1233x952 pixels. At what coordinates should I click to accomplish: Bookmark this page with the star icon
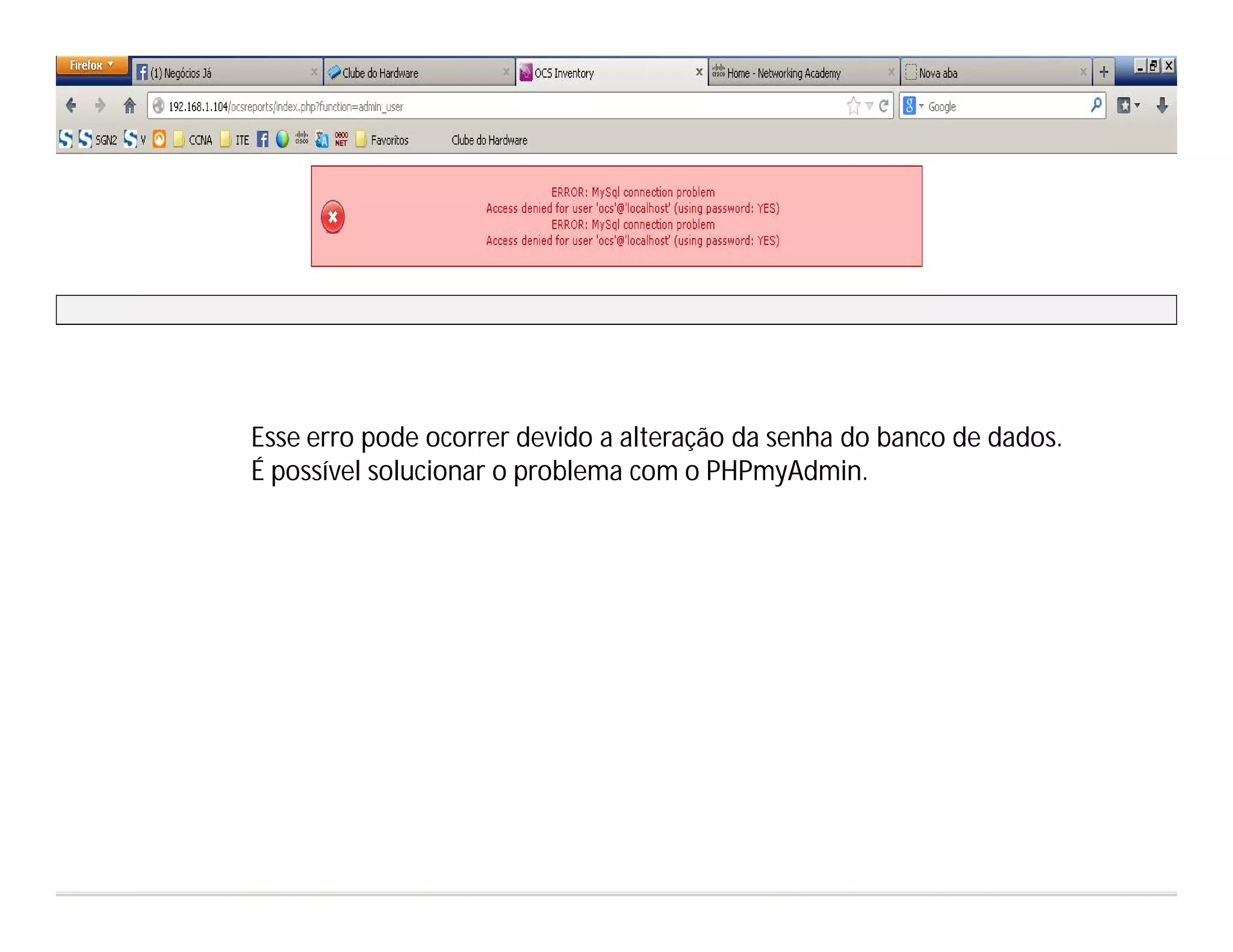(853, 106)
